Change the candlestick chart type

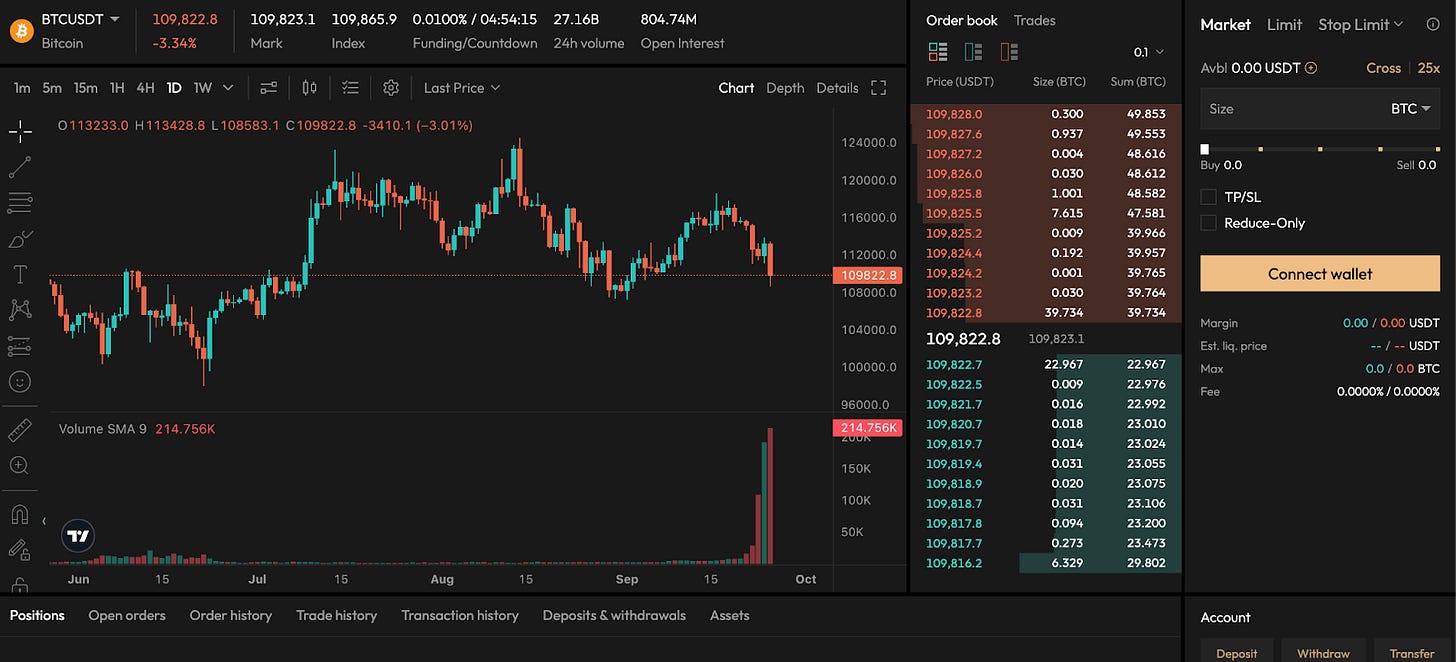pyautogui.click(x=310, y=88)
